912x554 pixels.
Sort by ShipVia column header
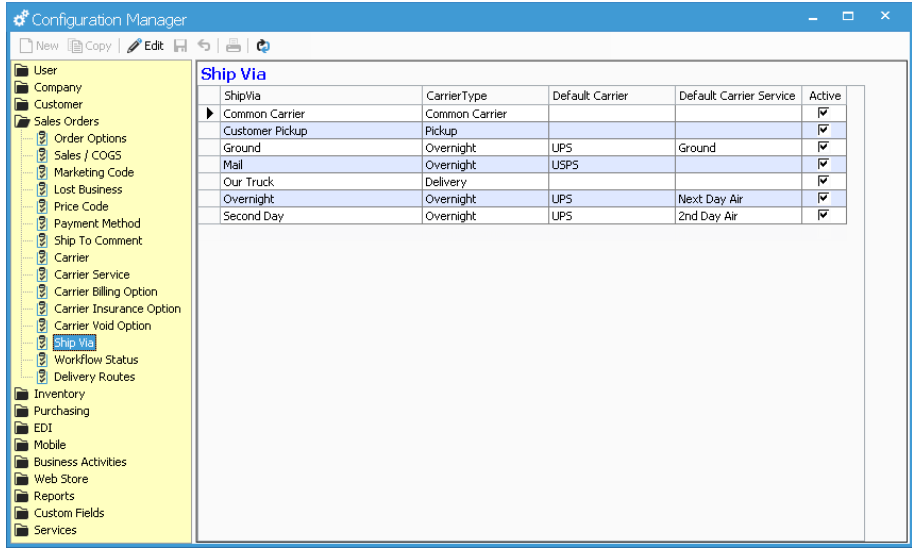321,95
